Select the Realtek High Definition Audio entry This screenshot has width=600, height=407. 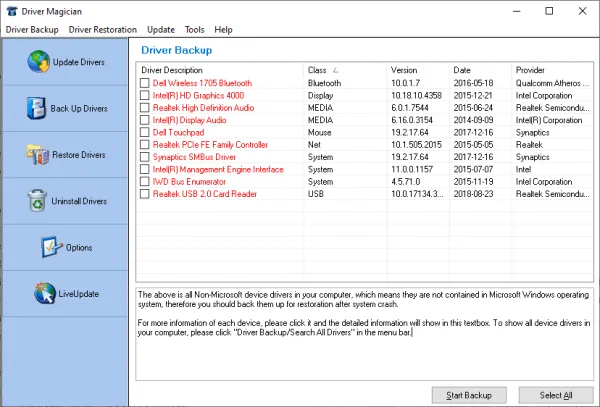203,107
